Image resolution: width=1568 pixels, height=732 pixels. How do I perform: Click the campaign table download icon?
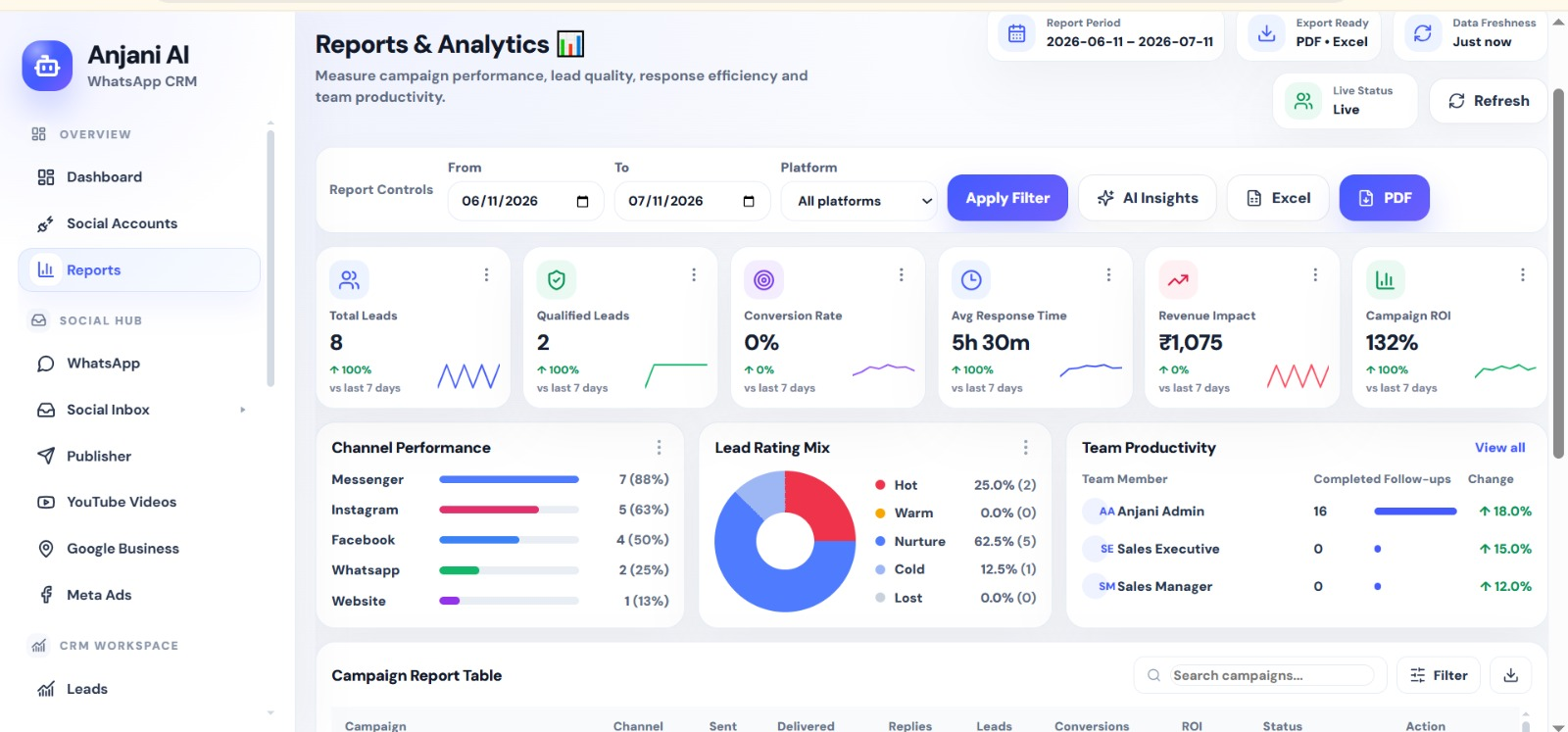(1511, 675)
